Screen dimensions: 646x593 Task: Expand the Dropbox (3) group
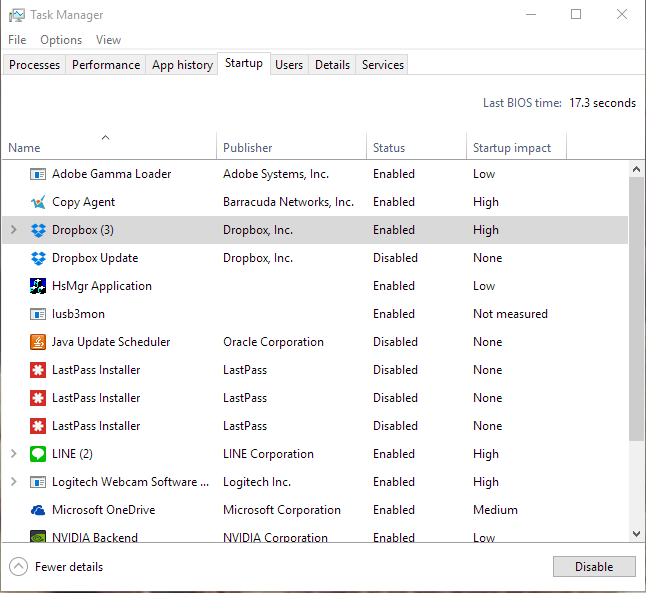tap(14, 230)
